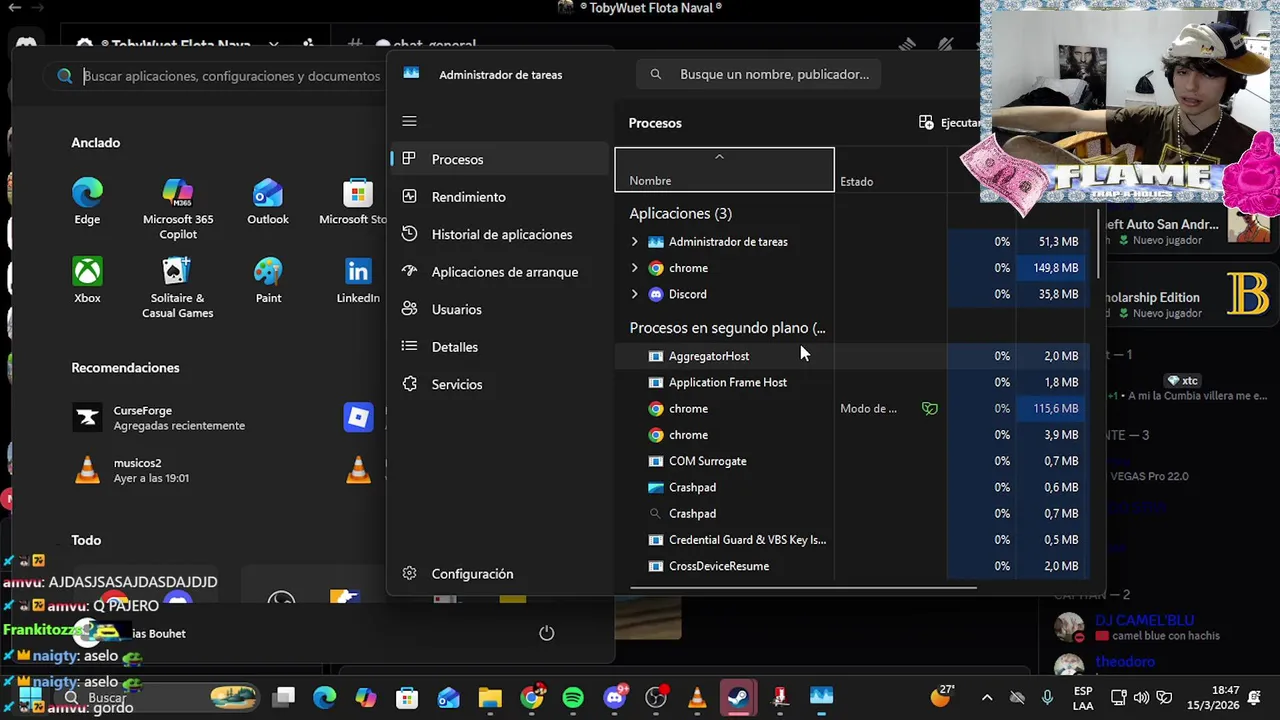Image resolution: width=1280 pixels, height=720 pixels.
Task: Open VLC from the taskbar
Action: pyautogui.click(x=697, y=697)
